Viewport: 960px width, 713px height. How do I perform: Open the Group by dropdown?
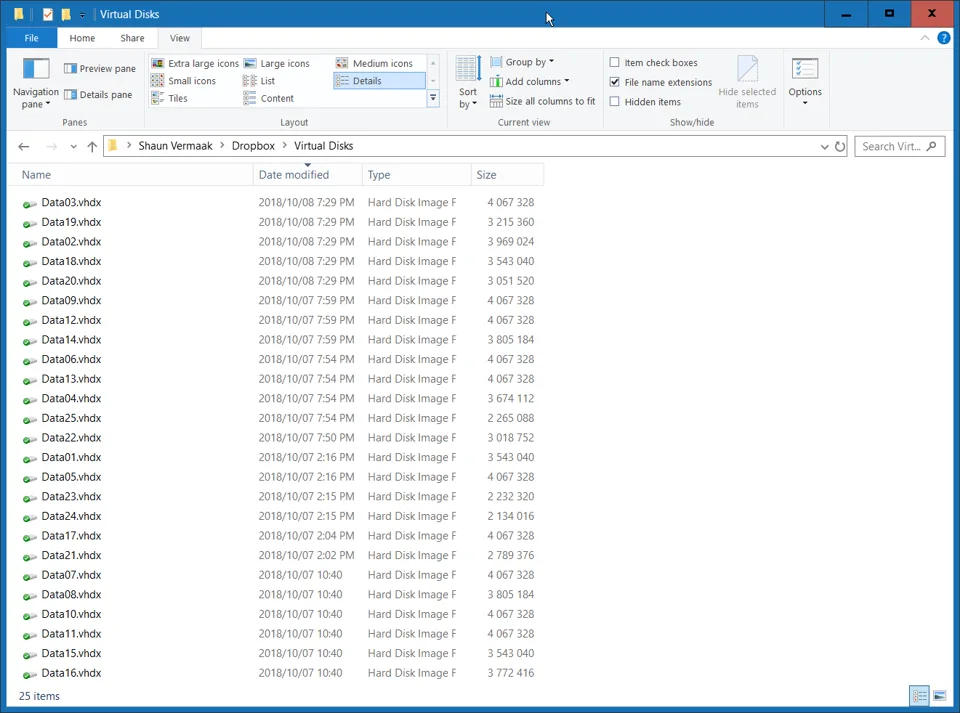pos(522,62)
